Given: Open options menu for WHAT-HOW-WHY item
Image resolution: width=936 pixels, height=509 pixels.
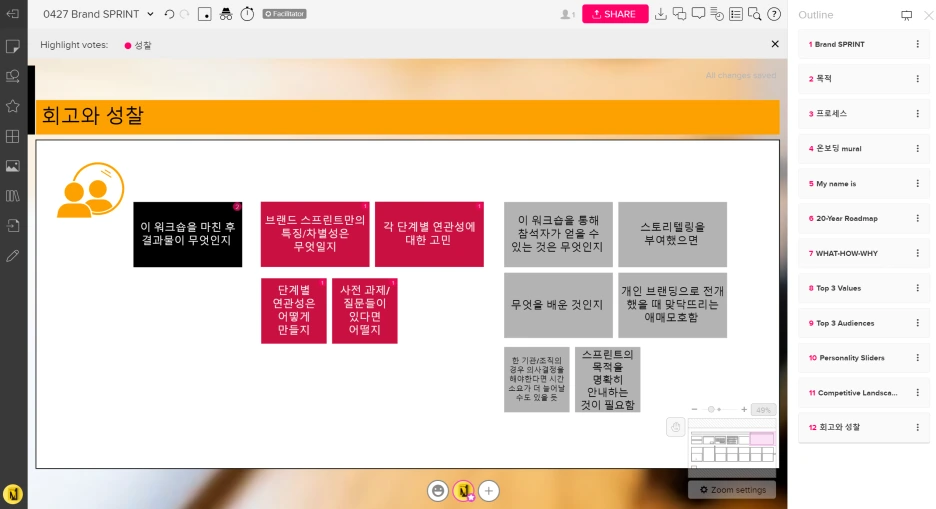Looking at the screenshot, I should 917,254.
